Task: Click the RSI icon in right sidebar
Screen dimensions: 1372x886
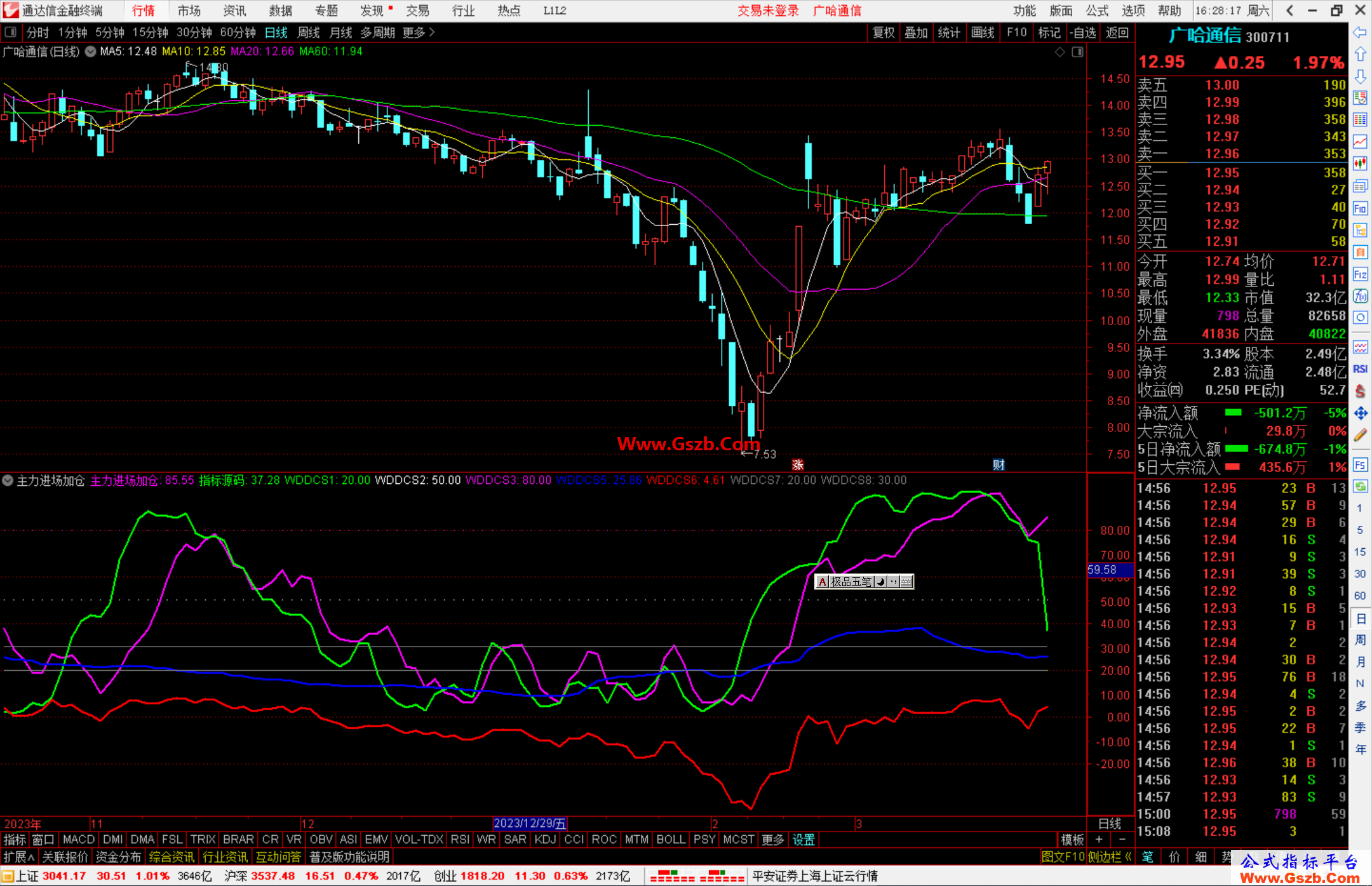Action: (x=1360, y=369)
